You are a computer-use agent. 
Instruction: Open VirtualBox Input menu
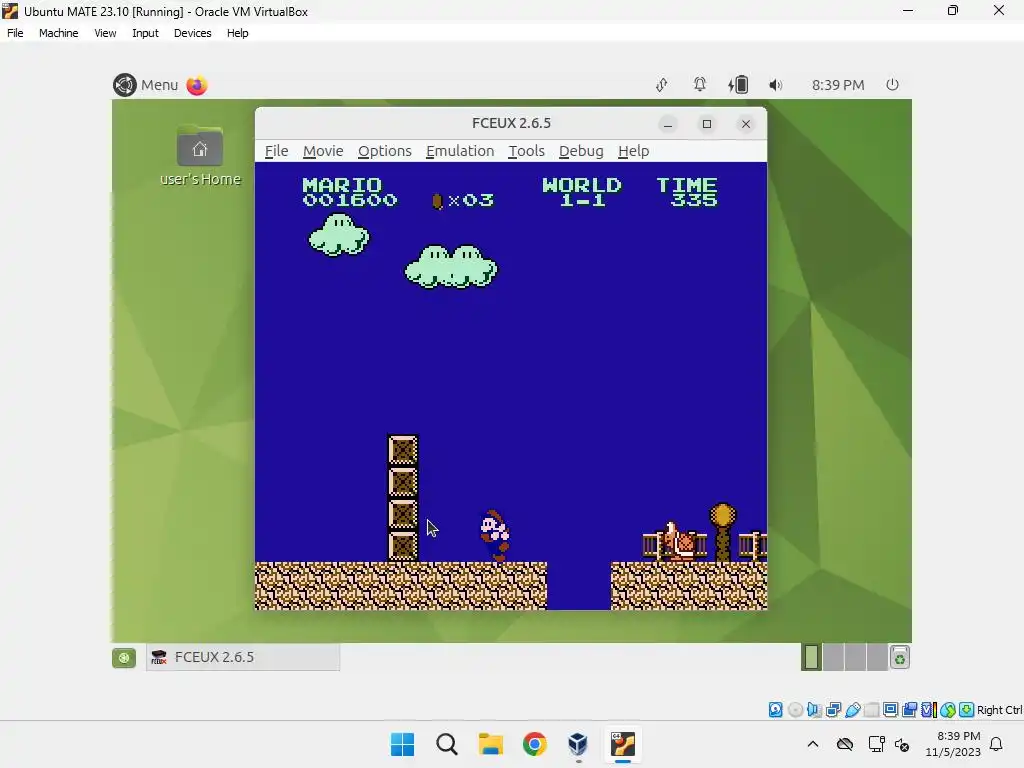145,33
